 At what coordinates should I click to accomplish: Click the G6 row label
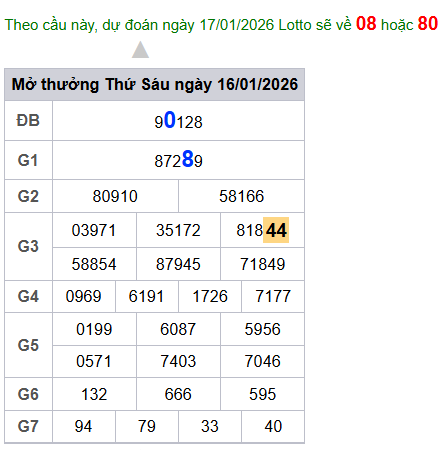pyautogui.click(x=28, y=394)
